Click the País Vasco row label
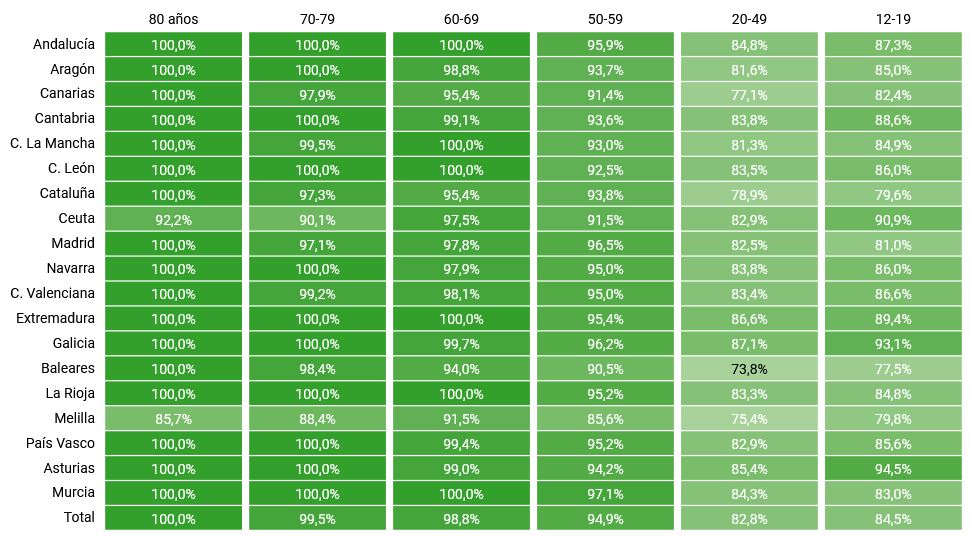This screenshot has width=971, height=537. 61,443
